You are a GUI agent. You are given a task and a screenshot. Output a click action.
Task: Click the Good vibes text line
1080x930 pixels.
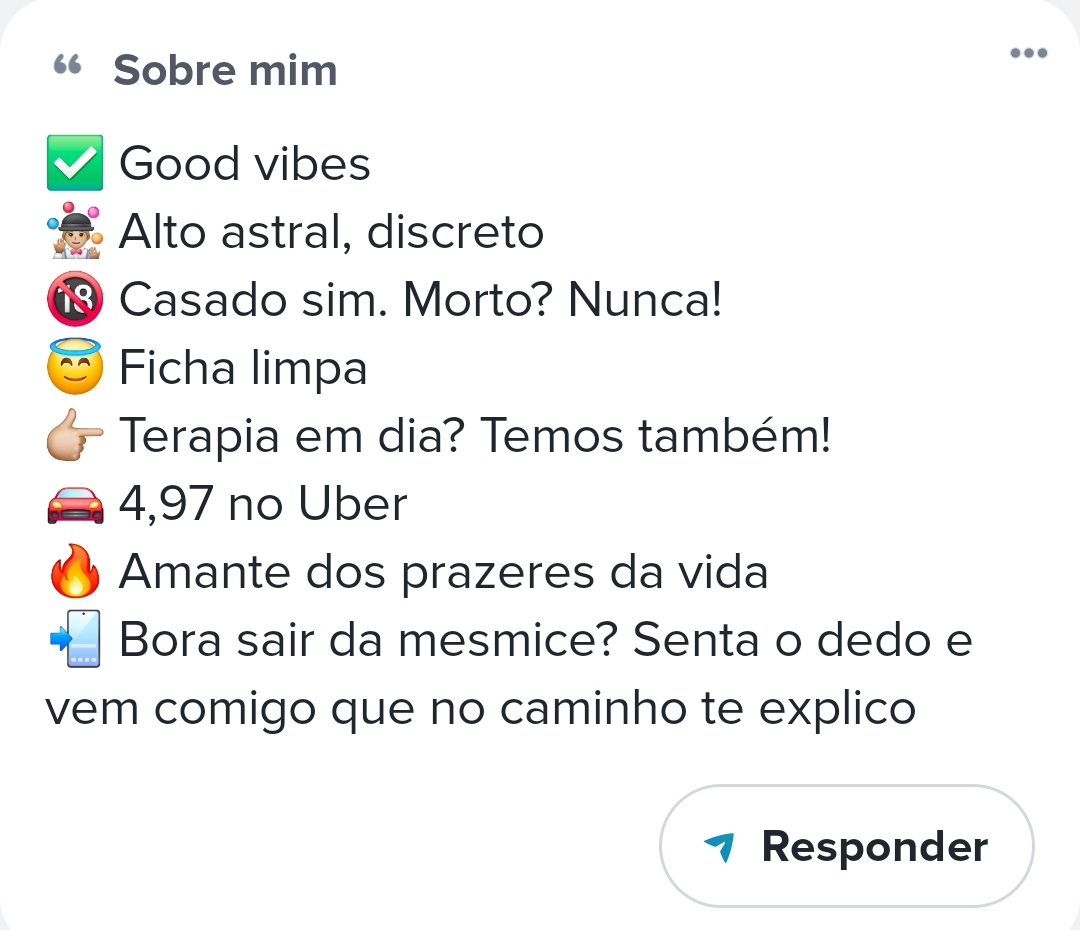[x=245, y=164]
